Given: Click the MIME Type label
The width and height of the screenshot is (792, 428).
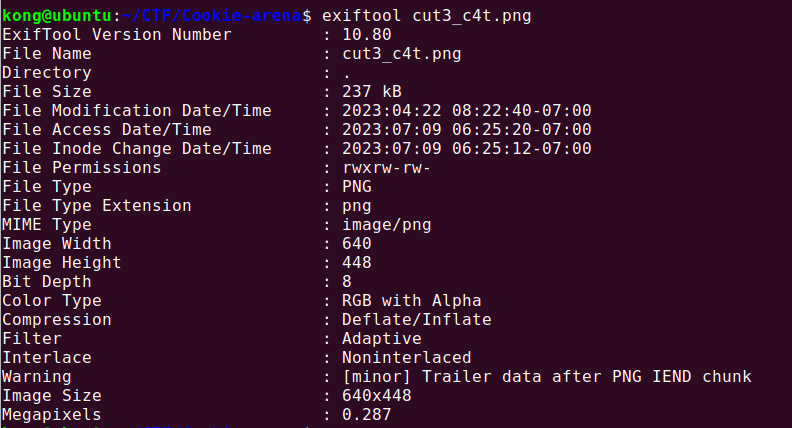Looking at the screenshot, I should 47,224.
